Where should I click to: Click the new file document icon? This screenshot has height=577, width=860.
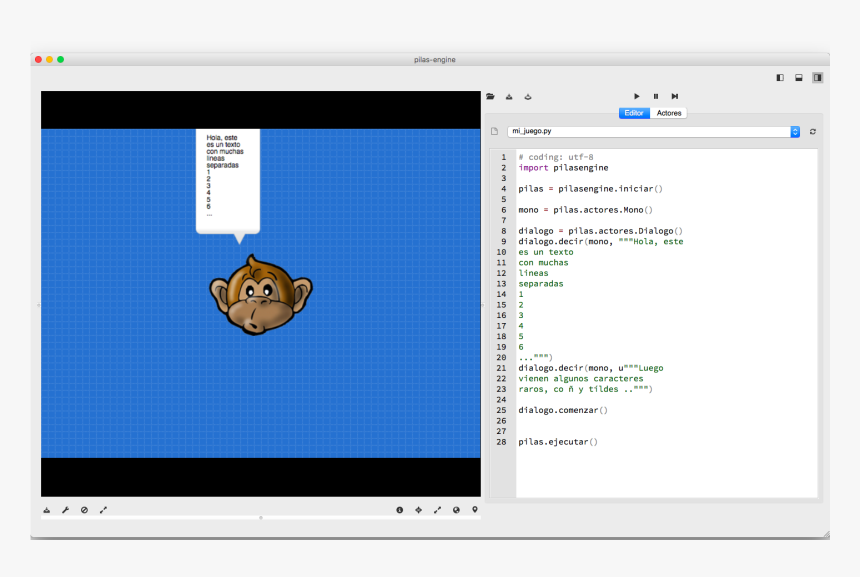494,131
